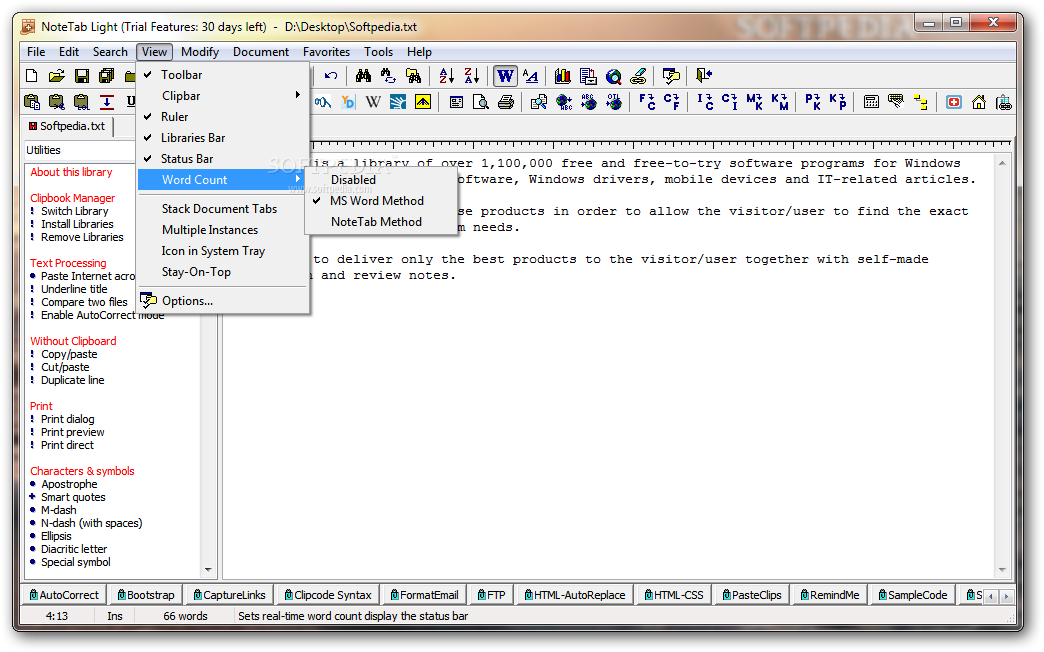This screenshot has height=652, width=1044.
Task: Click the miles to kilometers M-K icon
Action: 754,102
